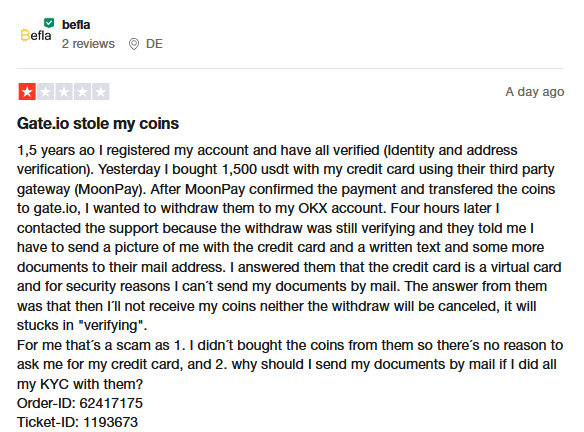Click the green verified checkmark badge

(x=49, y=23)
